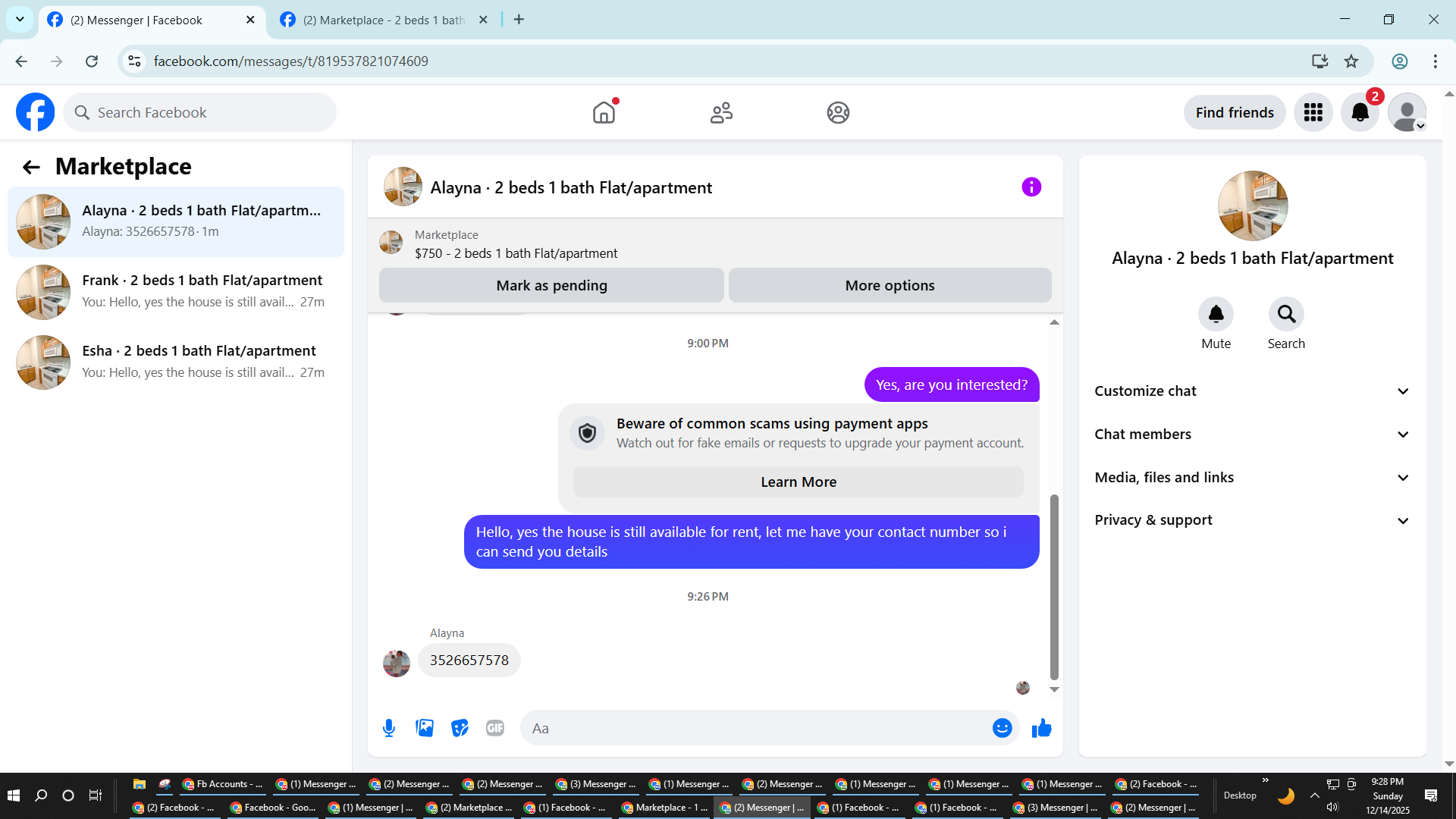Screen dimensions: 1456x819
Task: Send a thumbs up like
Action: tap(1042, 728)
